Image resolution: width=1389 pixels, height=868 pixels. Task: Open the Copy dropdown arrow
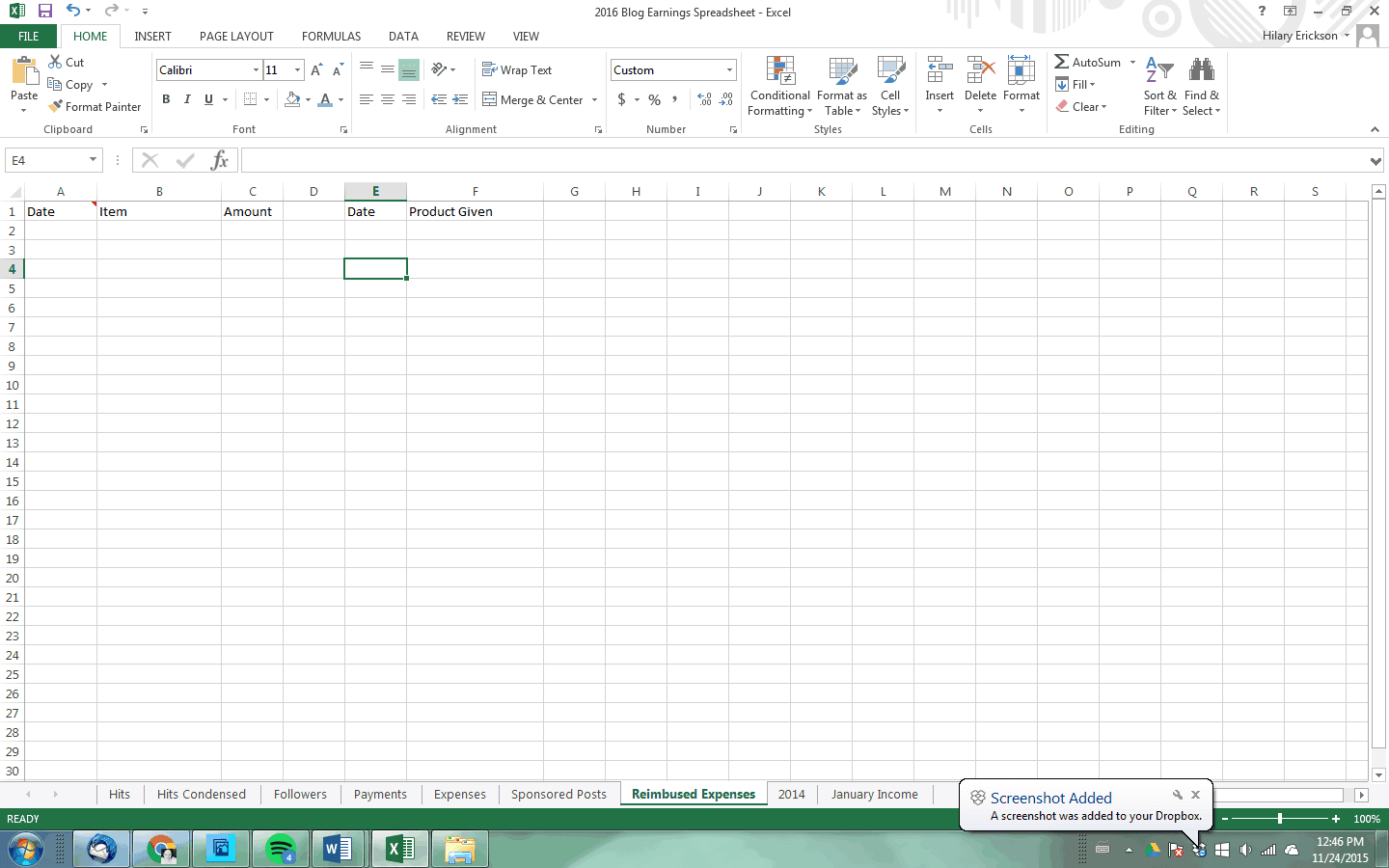[x=104, y=85]
